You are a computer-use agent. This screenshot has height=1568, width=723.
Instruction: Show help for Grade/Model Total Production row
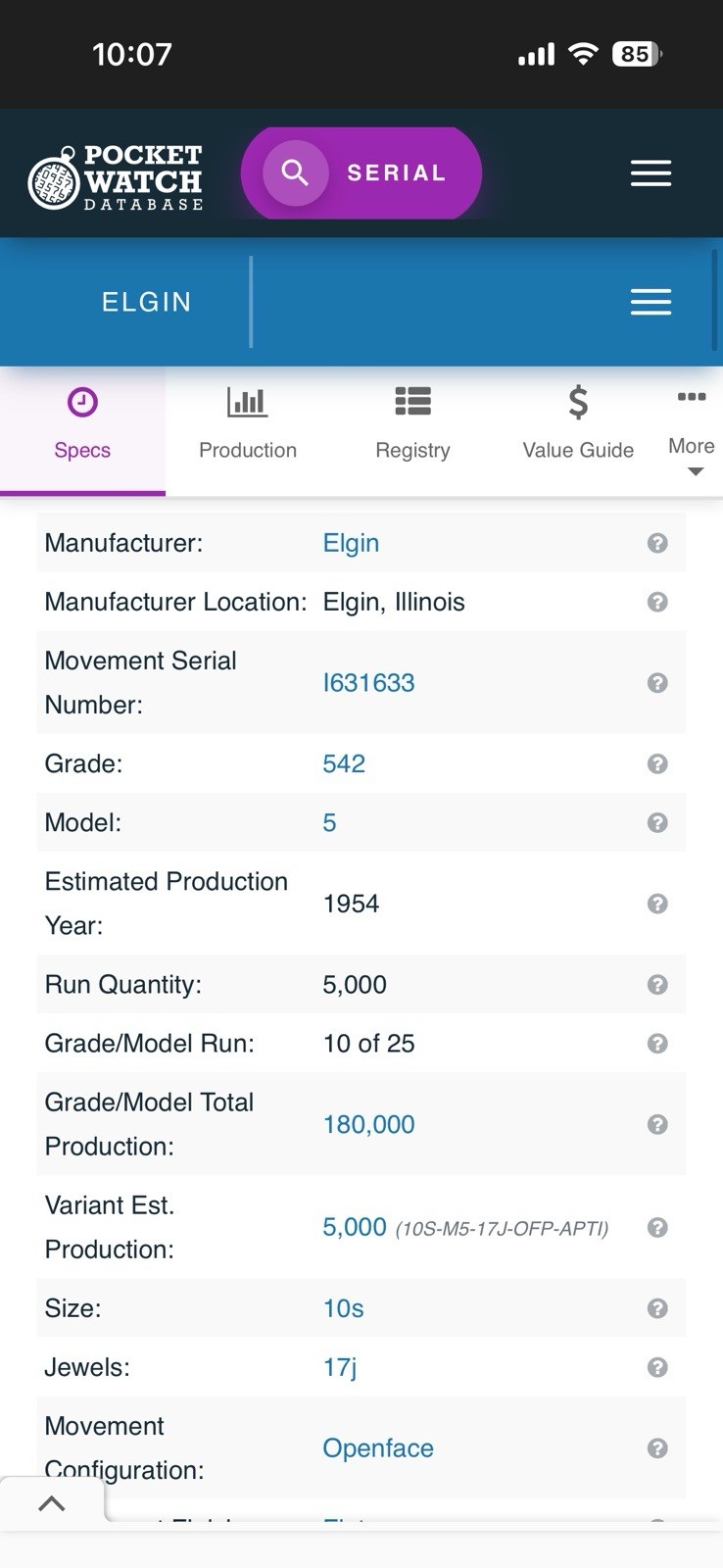(x=657, y=1124)
